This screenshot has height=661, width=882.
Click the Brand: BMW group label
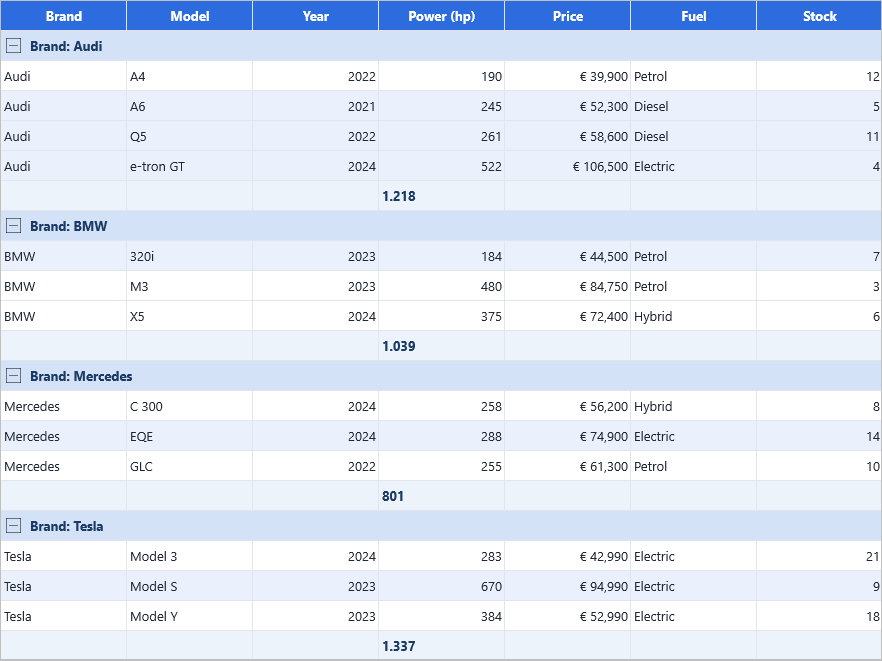tap(69, 226)
